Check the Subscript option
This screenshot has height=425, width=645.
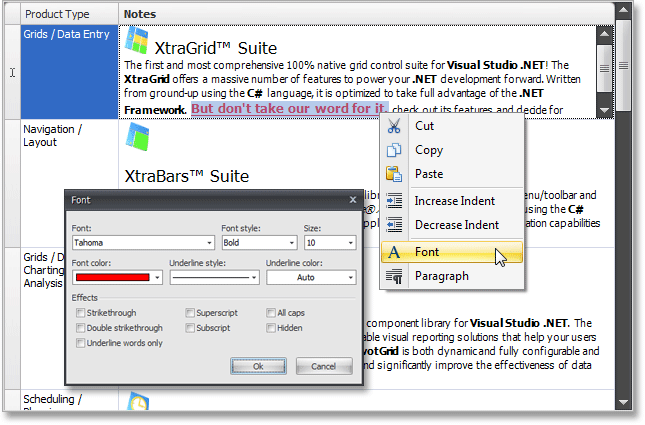coord(190,328)
